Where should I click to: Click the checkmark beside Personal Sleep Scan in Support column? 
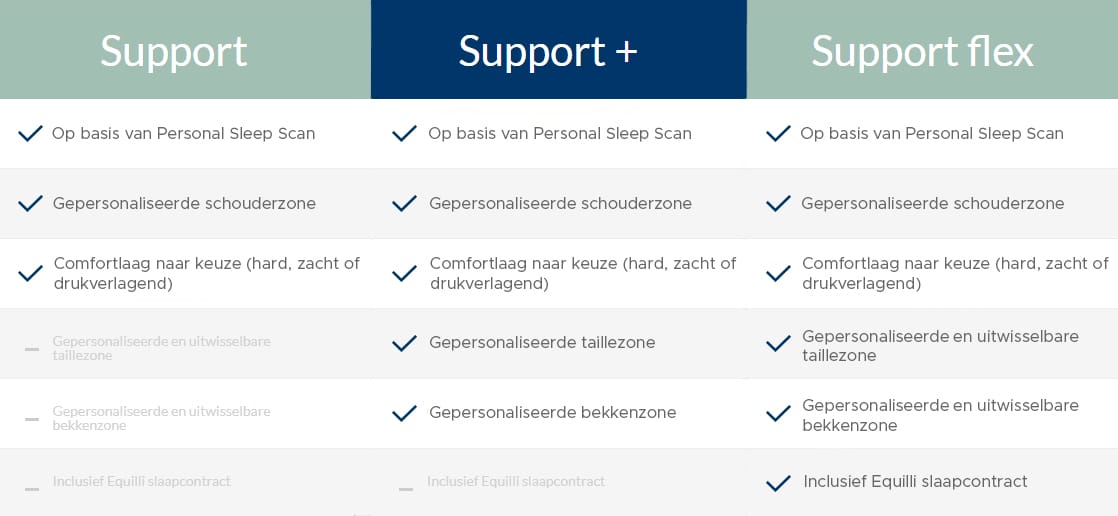click(x=30, y=134)
